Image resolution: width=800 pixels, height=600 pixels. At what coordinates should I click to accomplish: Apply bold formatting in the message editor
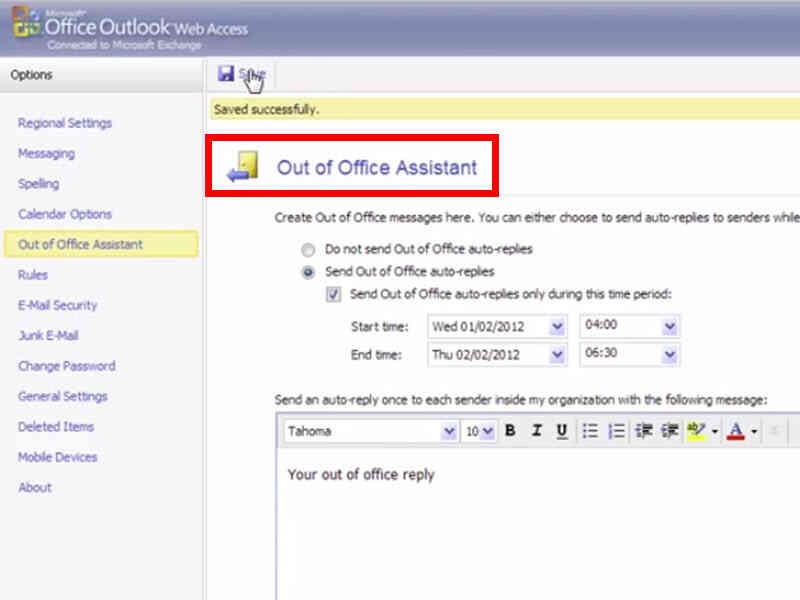click(510, 430)
